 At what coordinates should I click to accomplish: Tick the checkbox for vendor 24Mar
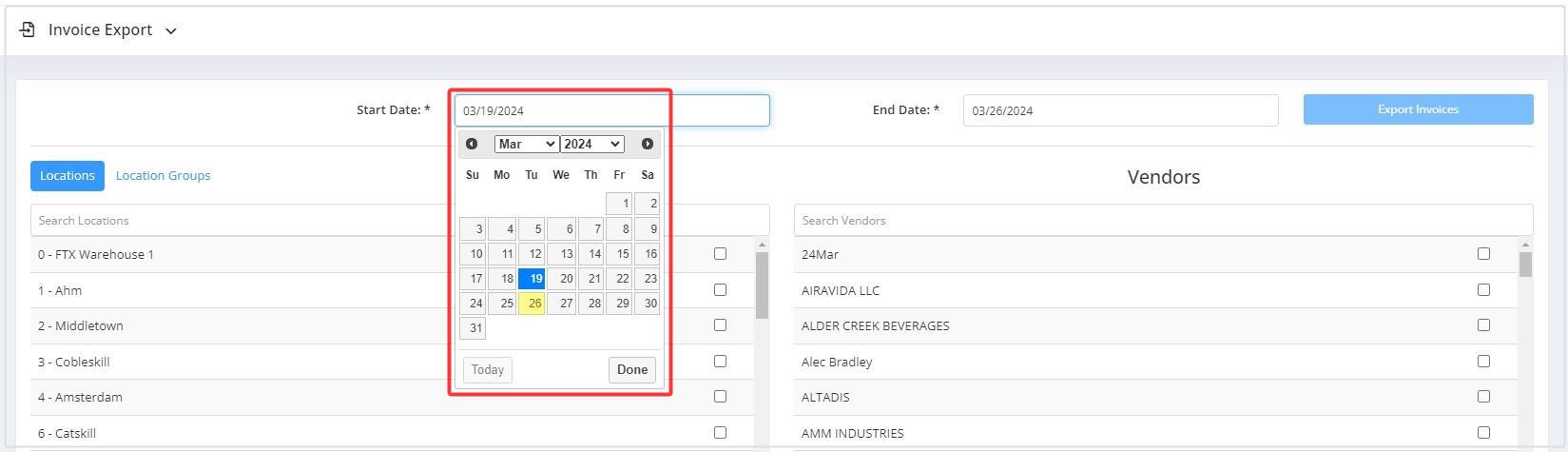[x=1483, y=254]
